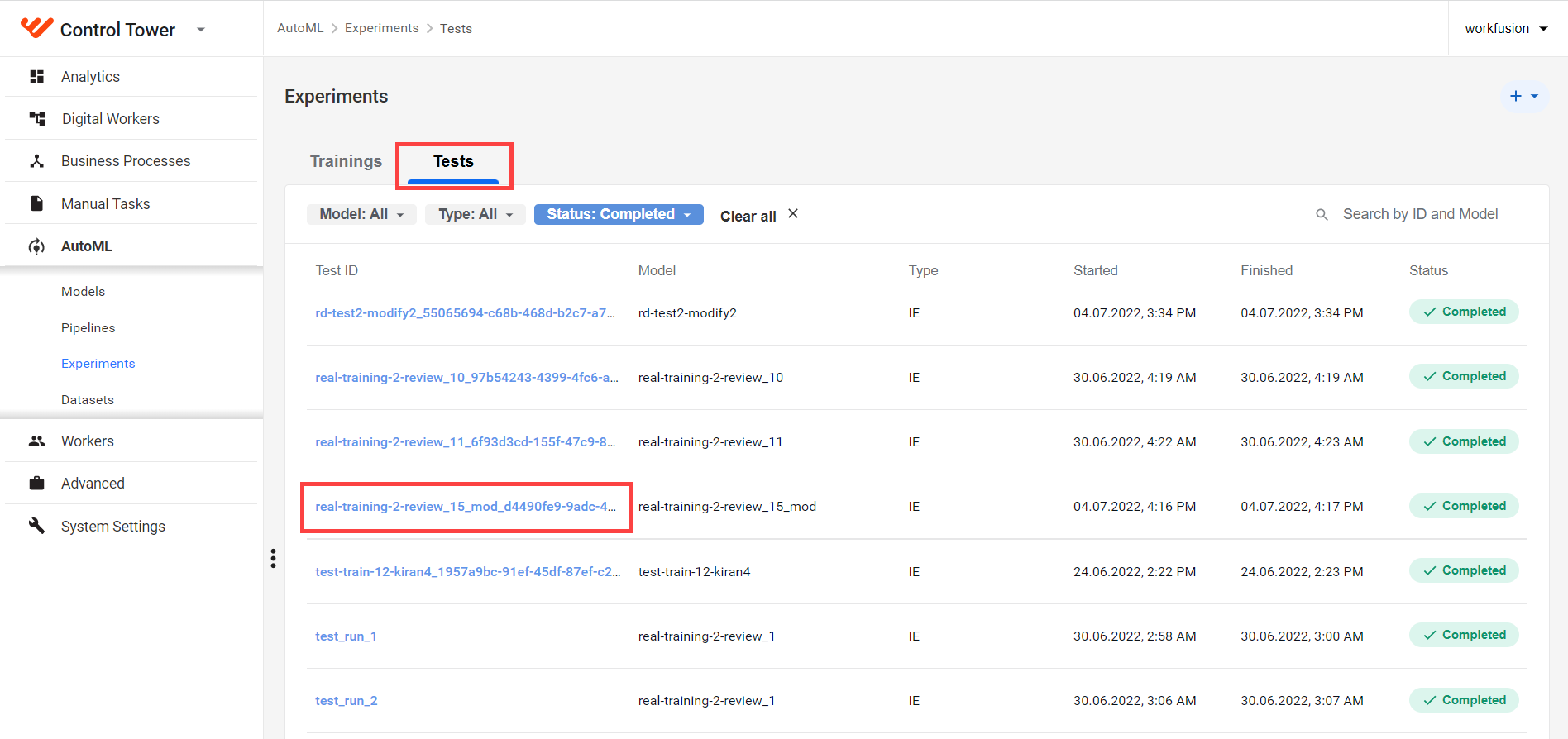The width and height of the screenshot is (1568, 739).
Task: Click Completed badge for test-train-12-kiran4 row
Action: [1464, 570]
